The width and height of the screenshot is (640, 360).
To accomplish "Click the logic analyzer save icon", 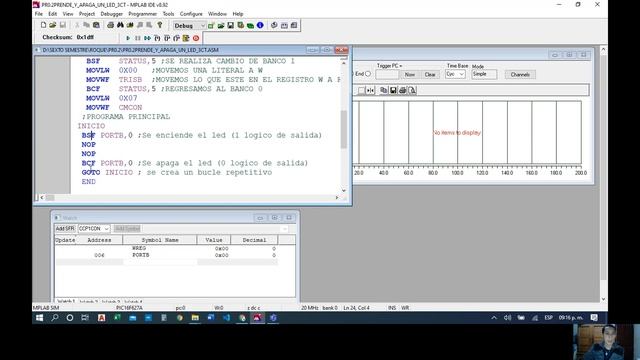I will tap(393, 90).
